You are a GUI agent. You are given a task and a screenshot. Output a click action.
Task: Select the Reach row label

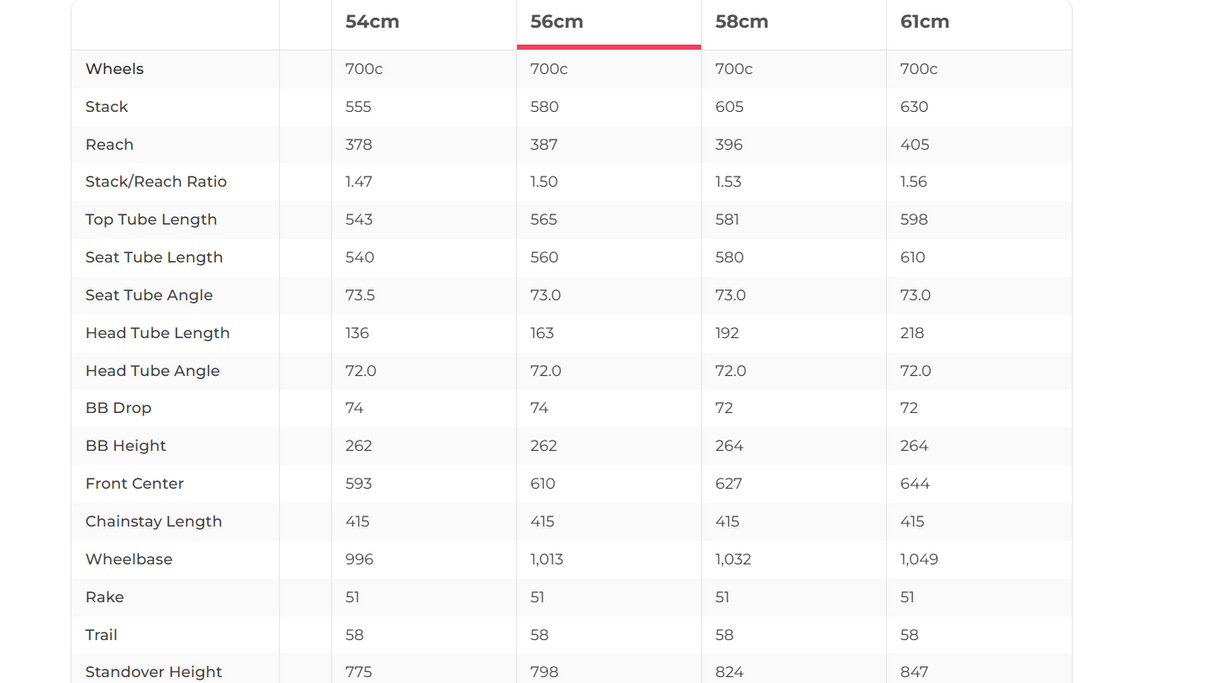pos(109,144)
